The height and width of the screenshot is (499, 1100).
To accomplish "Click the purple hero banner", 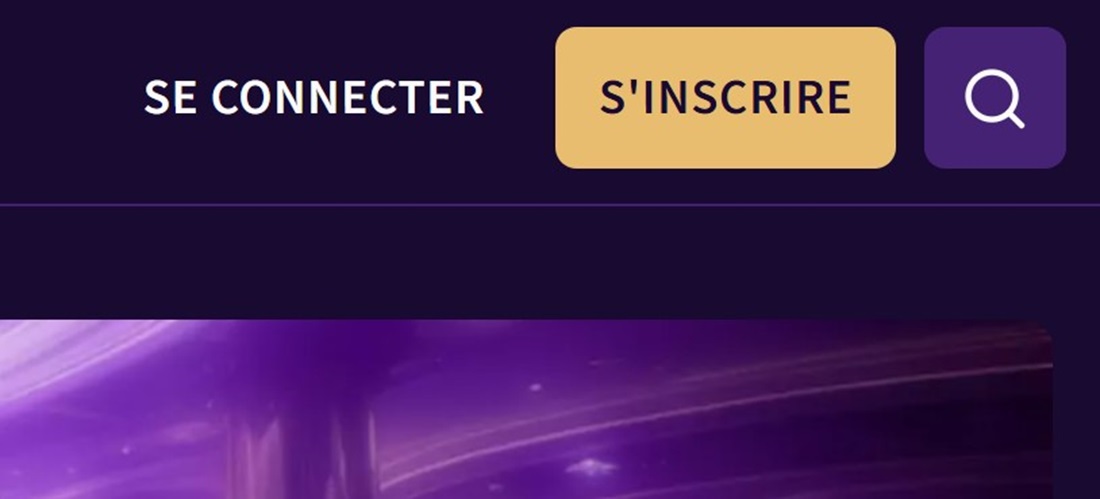I will [526, 409].
